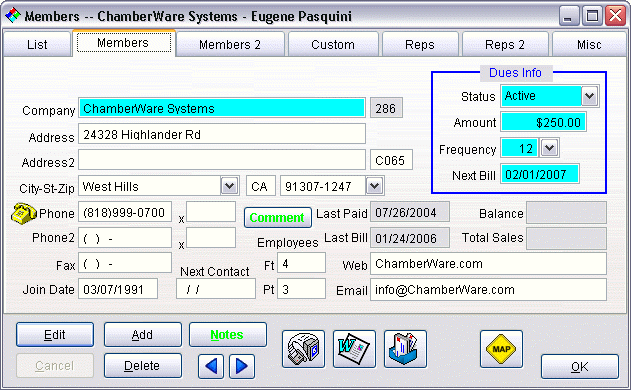Expand the Status dropdown in Dues Info
Image resolution: width=631 pixels, height=390 pixels.
(x=590, y=96)
